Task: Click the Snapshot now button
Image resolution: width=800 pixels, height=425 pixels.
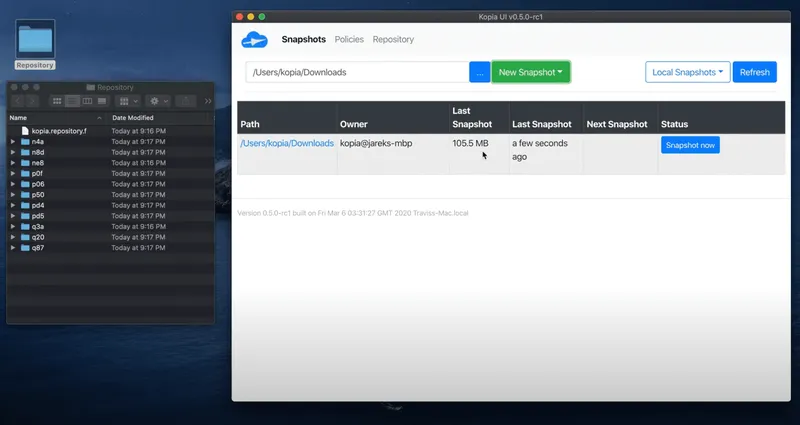Action: coord(690,145)
